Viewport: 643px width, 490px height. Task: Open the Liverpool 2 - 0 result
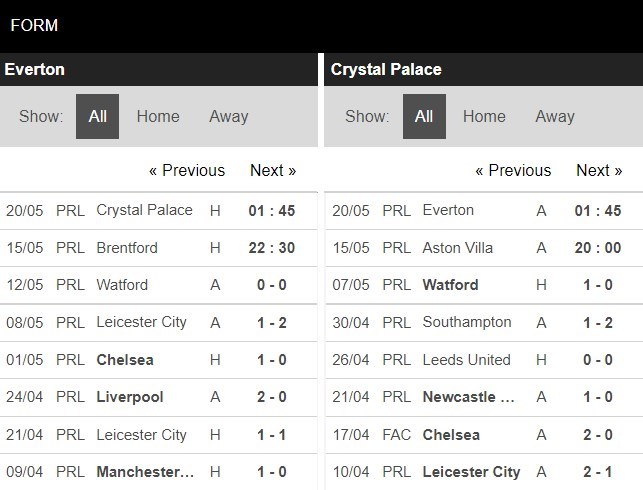pos(272,397)
